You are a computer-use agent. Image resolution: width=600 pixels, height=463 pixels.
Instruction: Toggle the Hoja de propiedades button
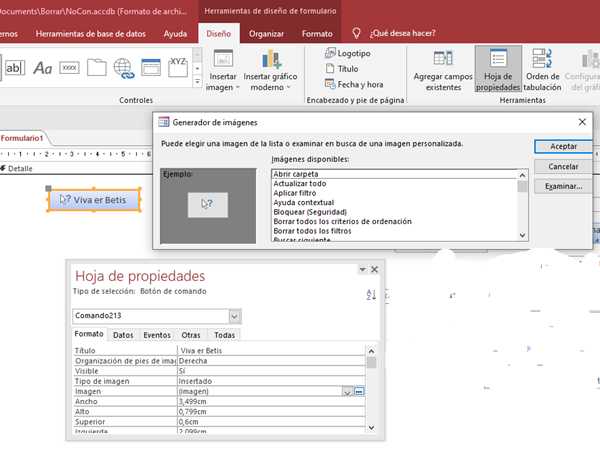(x=497, y=68)
